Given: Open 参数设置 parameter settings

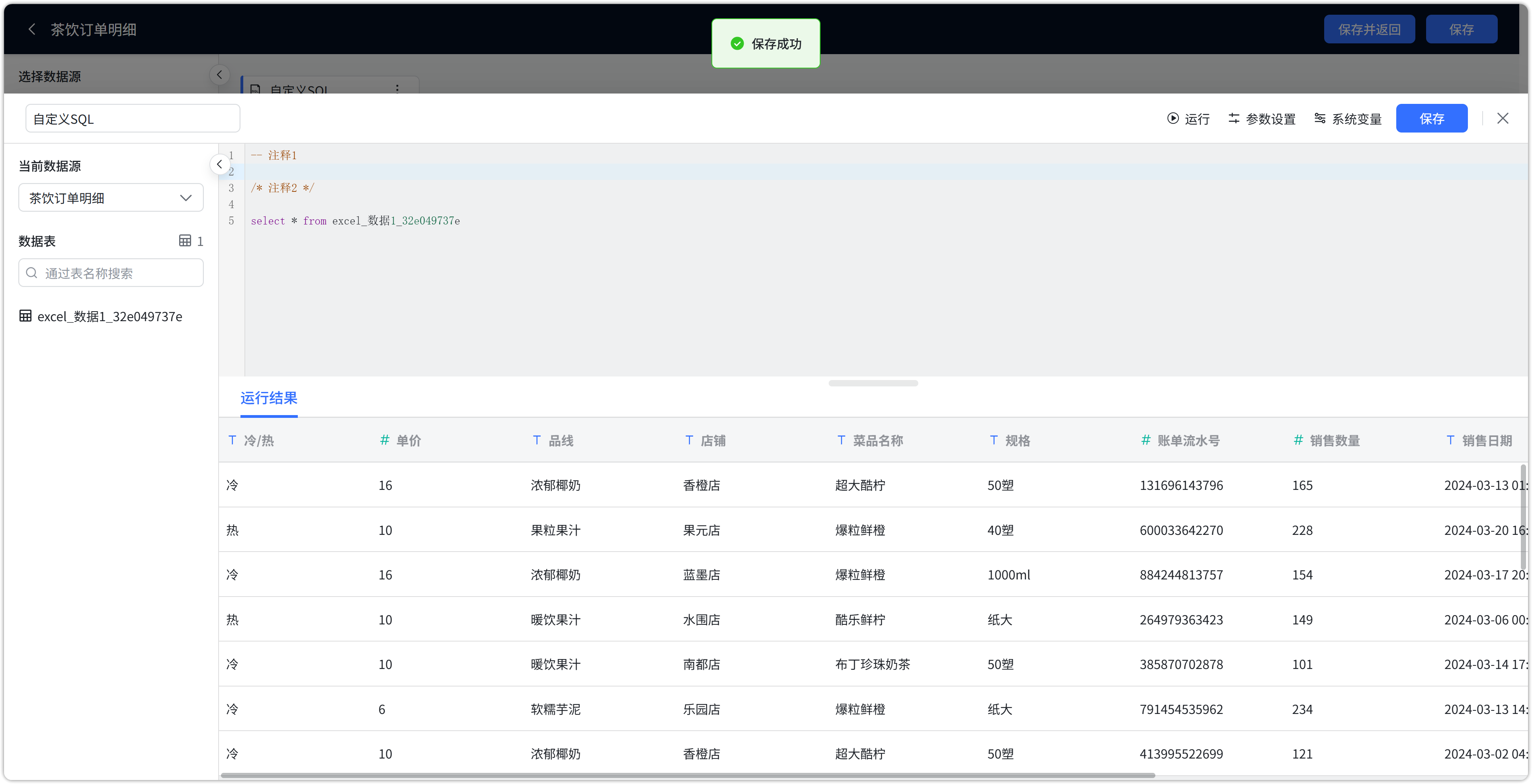Looking at the screenshot, I should [x=1261, y=119].
